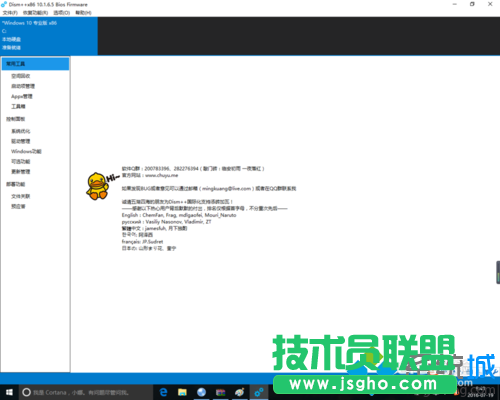Open the blue globe app in taskbar

(201, 392)
